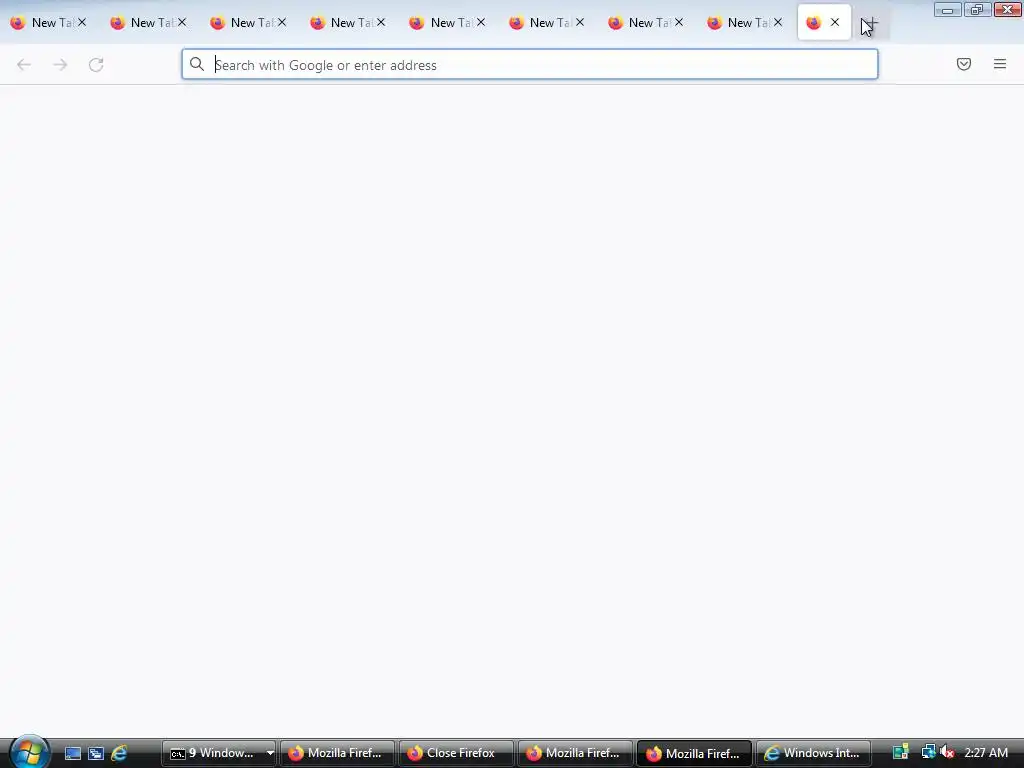1024x768 pixels.
Task: Click the Back navigation arrow
Action: click(24, 65)
